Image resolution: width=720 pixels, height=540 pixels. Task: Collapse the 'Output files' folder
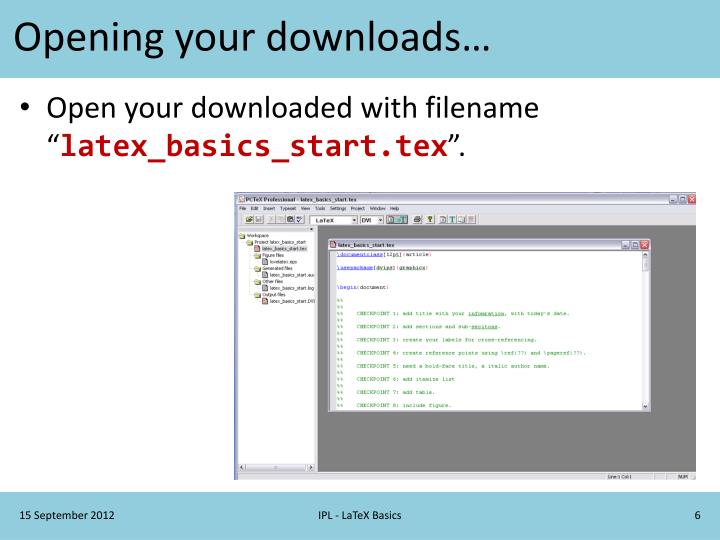(x=258, y=295)
